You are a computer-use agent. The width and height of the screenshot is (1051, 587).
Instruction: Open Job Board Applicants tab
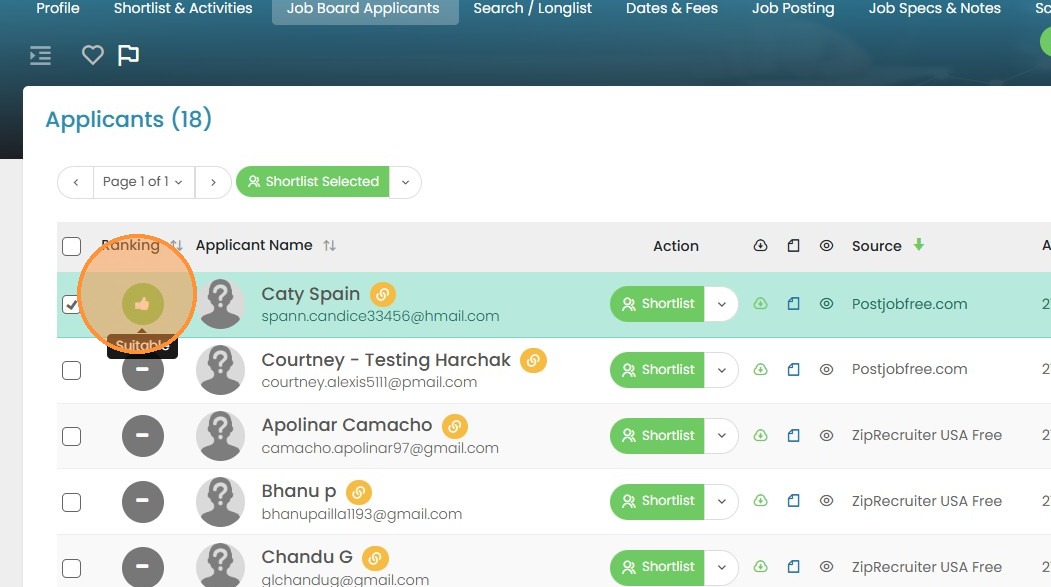363,9
